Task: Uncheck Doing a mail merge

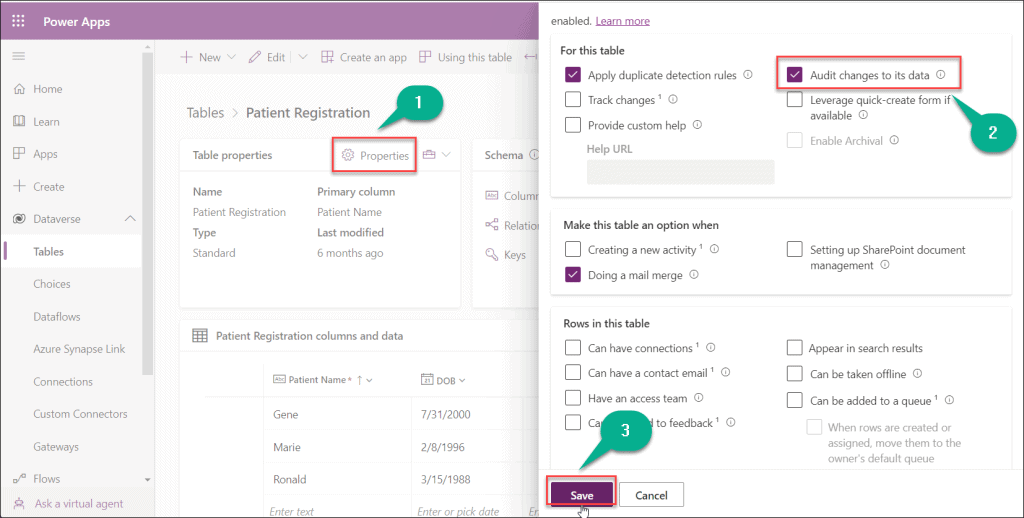Action: coord(573,274)
